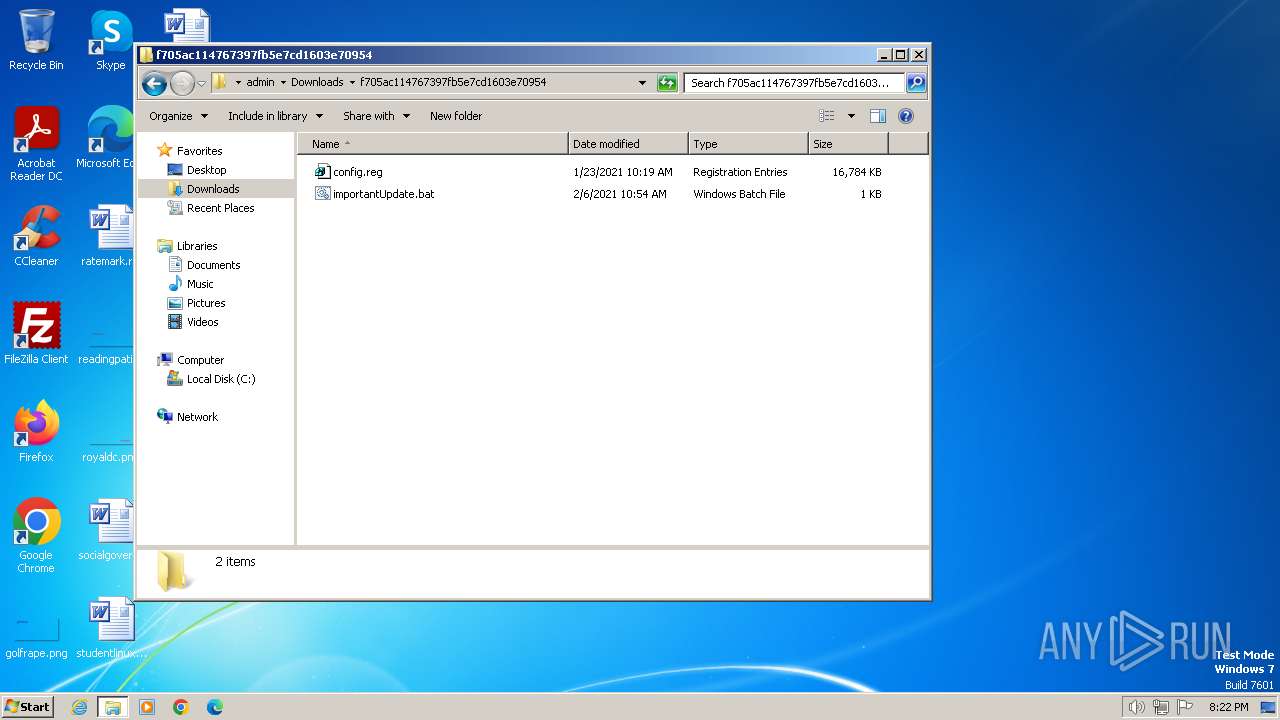Viewport: 1280px width, 720px height.
Task: Select Local Disk (C:) in navigation pane
Action: click(221, 379)
